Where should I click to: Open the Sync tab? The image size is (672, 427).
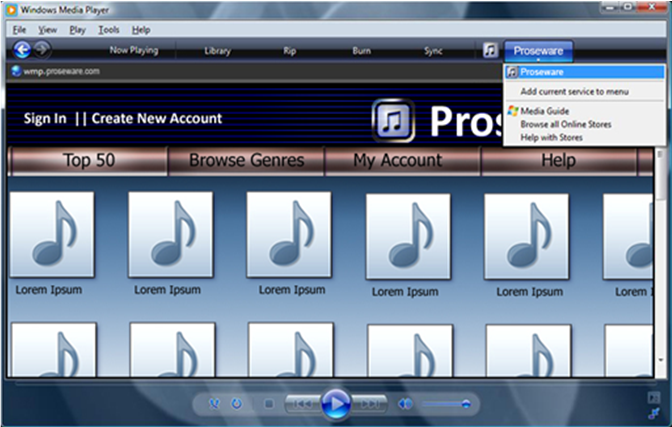433,51
